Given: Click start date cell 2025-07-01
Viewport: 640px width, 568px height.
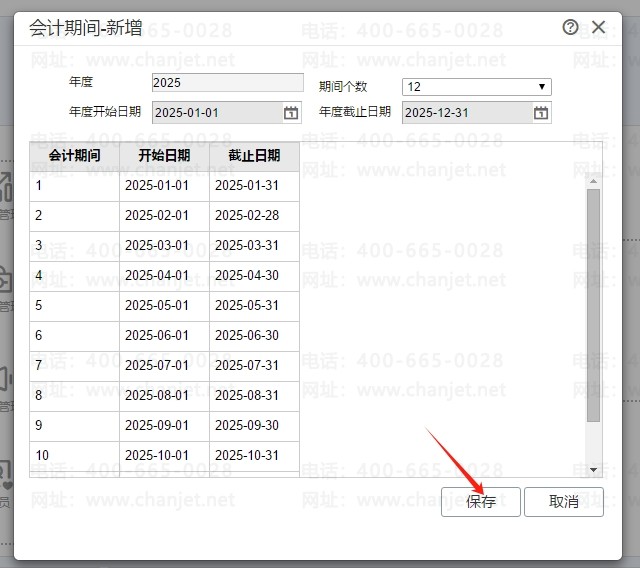Looking at the screenshot, I should (164, 366).
